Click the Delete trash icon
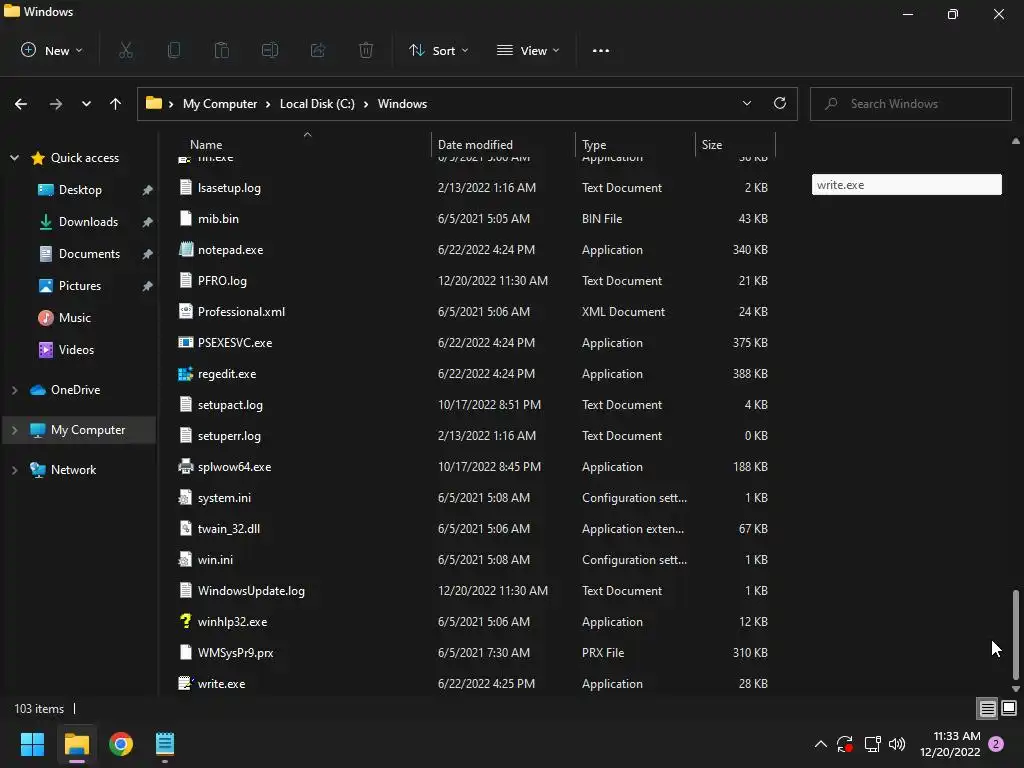1024x768 pixels. coord(366,50)
